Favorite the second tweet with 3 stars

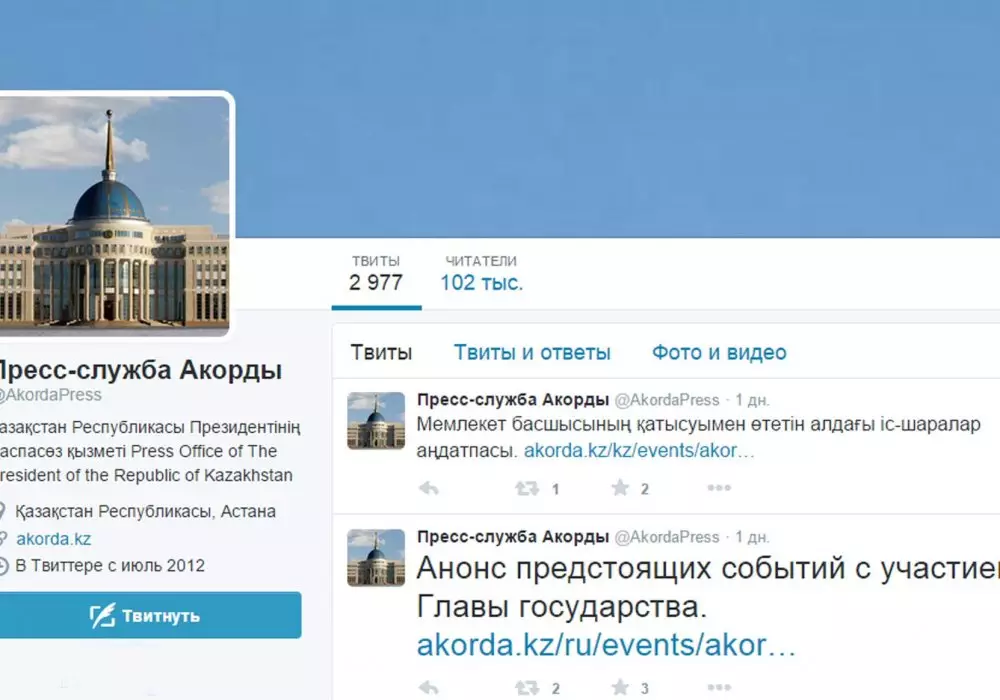tap(620, 687)
